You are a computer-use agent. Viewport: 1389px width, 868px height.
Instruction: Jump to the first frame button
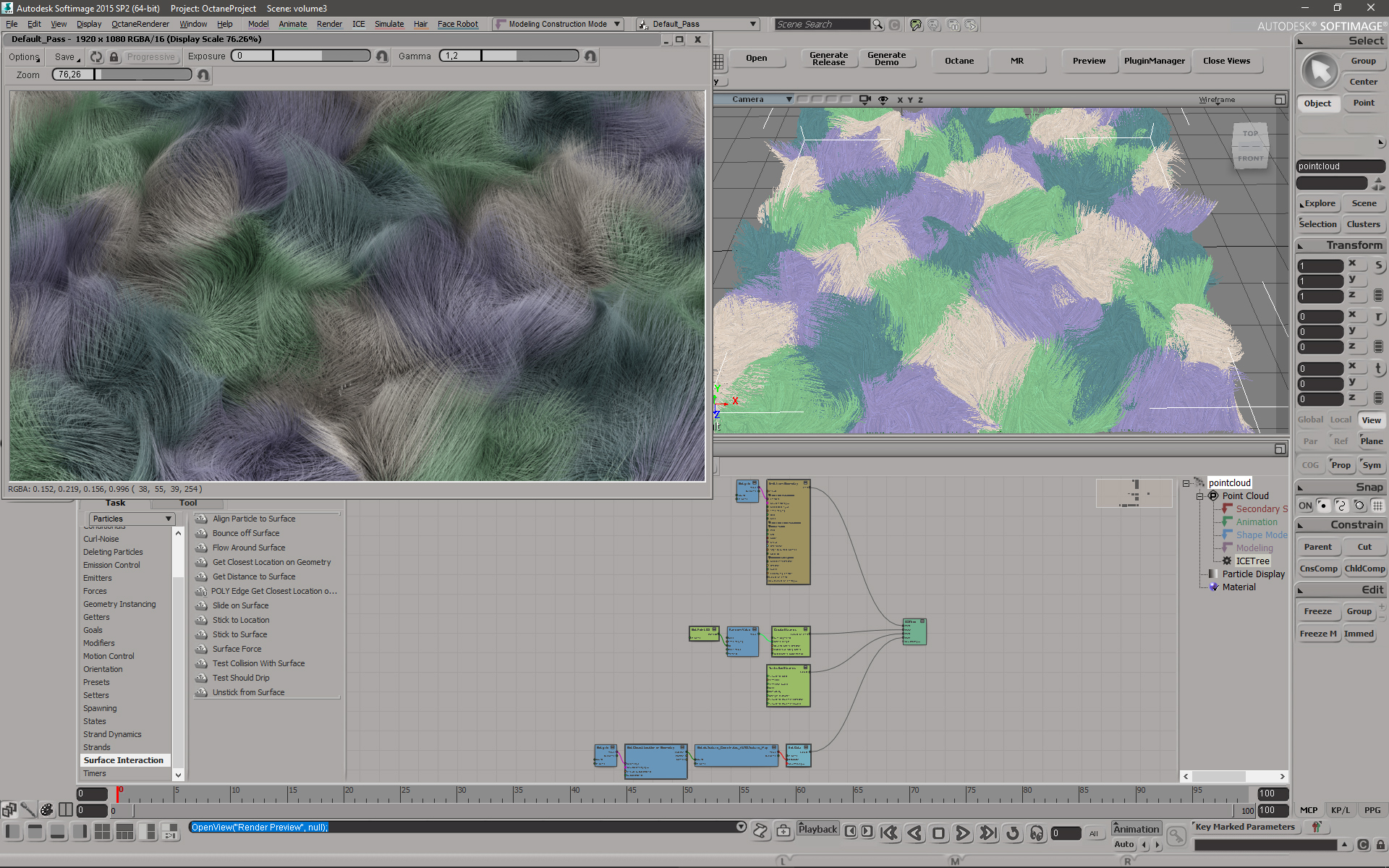coord(889,833)
